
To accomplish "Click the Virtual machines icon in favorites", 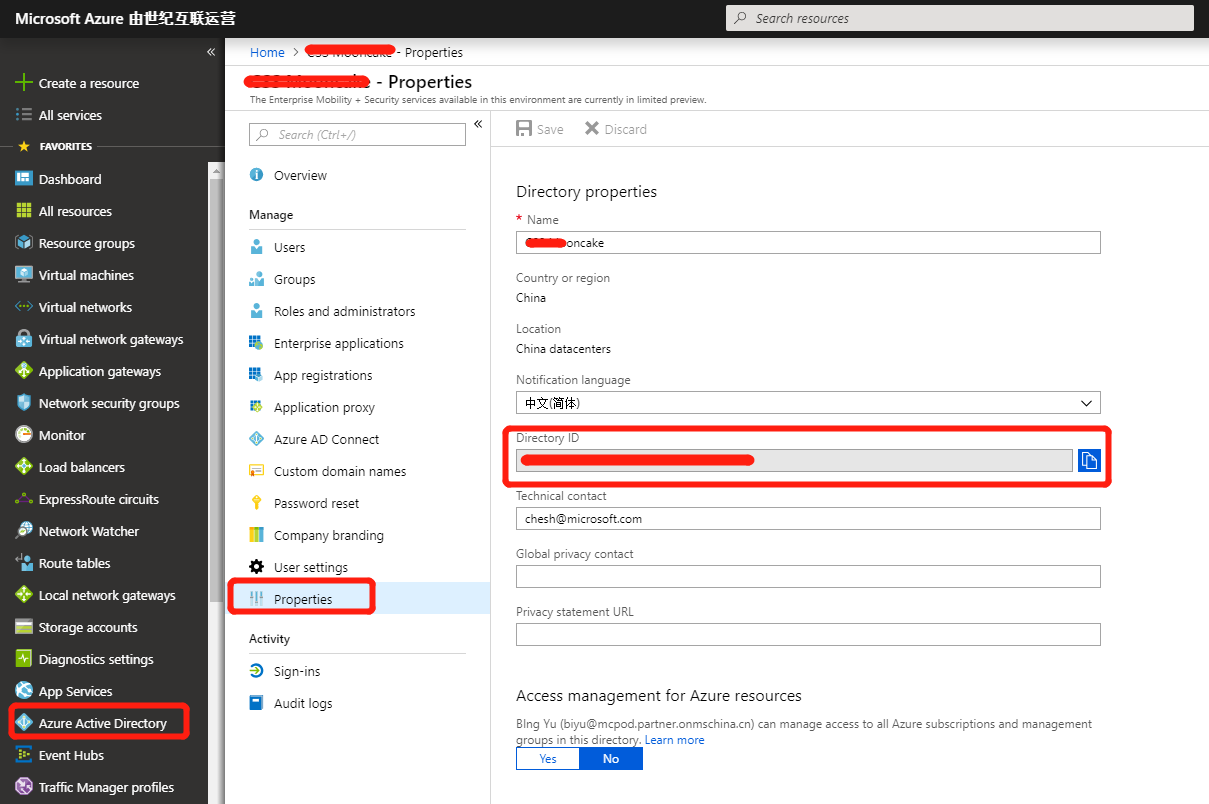I will [24, 275].
